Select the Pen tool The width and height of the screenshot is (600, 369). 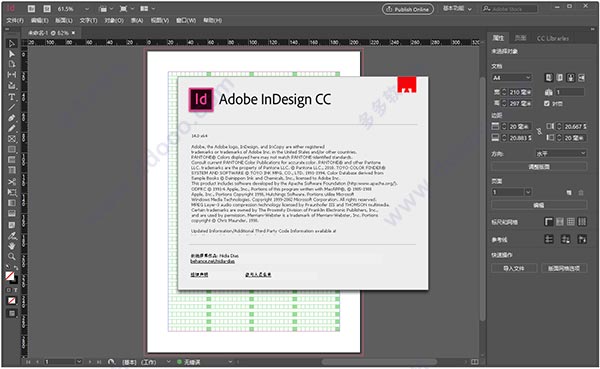pyautogui.click(x=11, y=118)
